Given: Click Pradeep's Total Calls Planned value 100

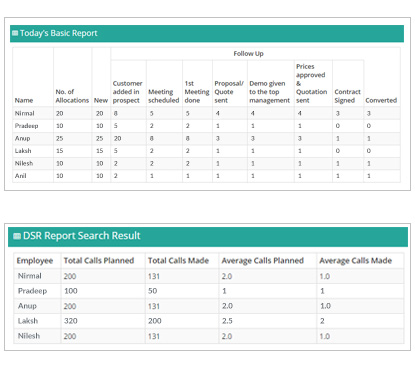Looking at the screenshot, I should coord(71,291).
